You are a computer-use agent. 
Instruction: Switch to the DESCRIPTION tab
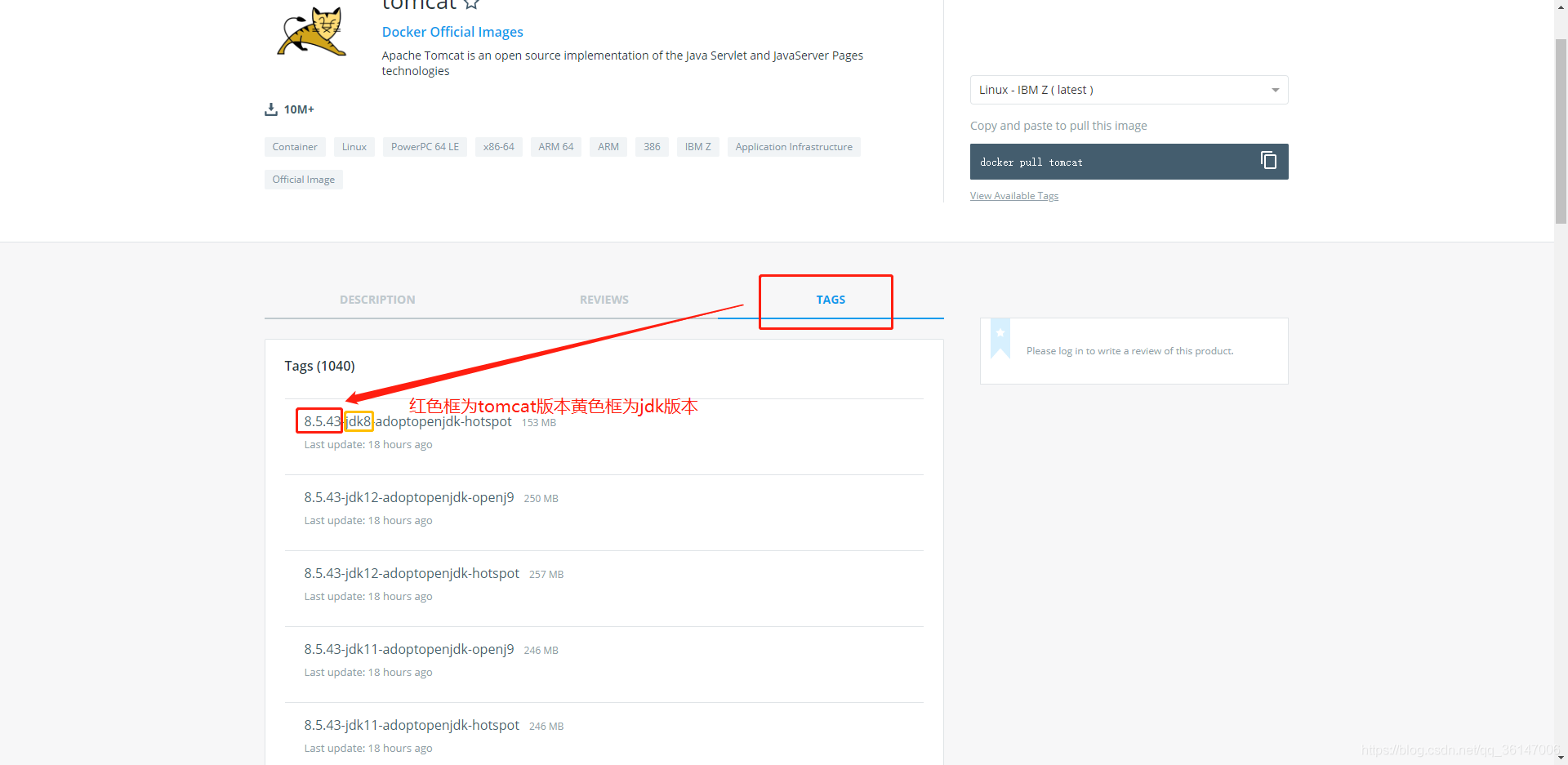click(x=377, y=300)
